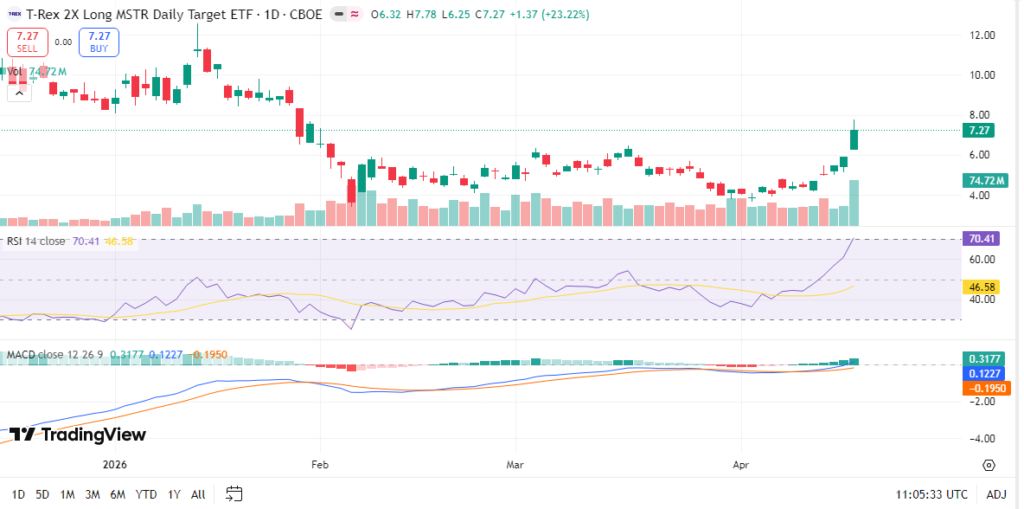Open the go-to-date calendar icon
This screenshot has width=1024, height=509.
234,494
